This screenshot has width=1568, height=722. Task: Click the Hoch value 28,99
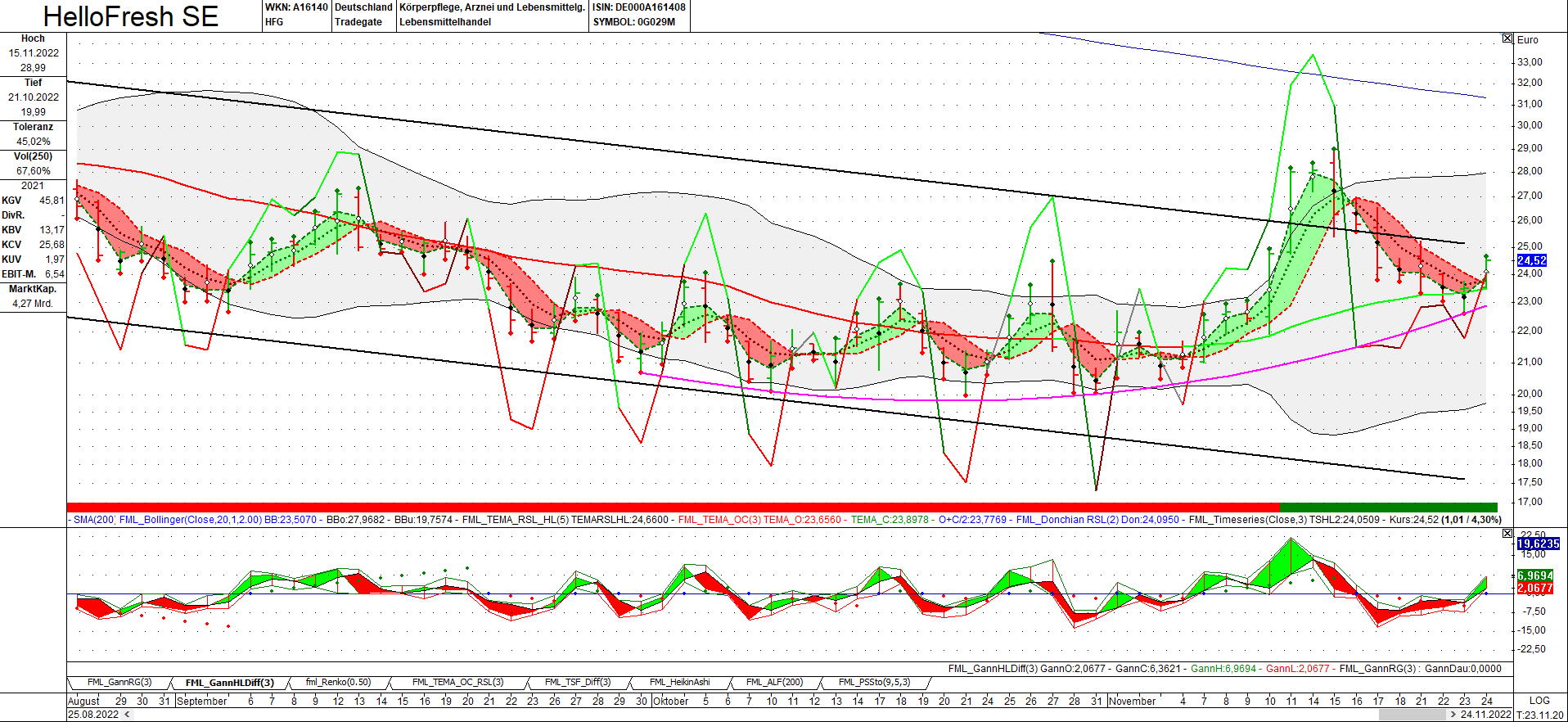(x=33, y=68)
